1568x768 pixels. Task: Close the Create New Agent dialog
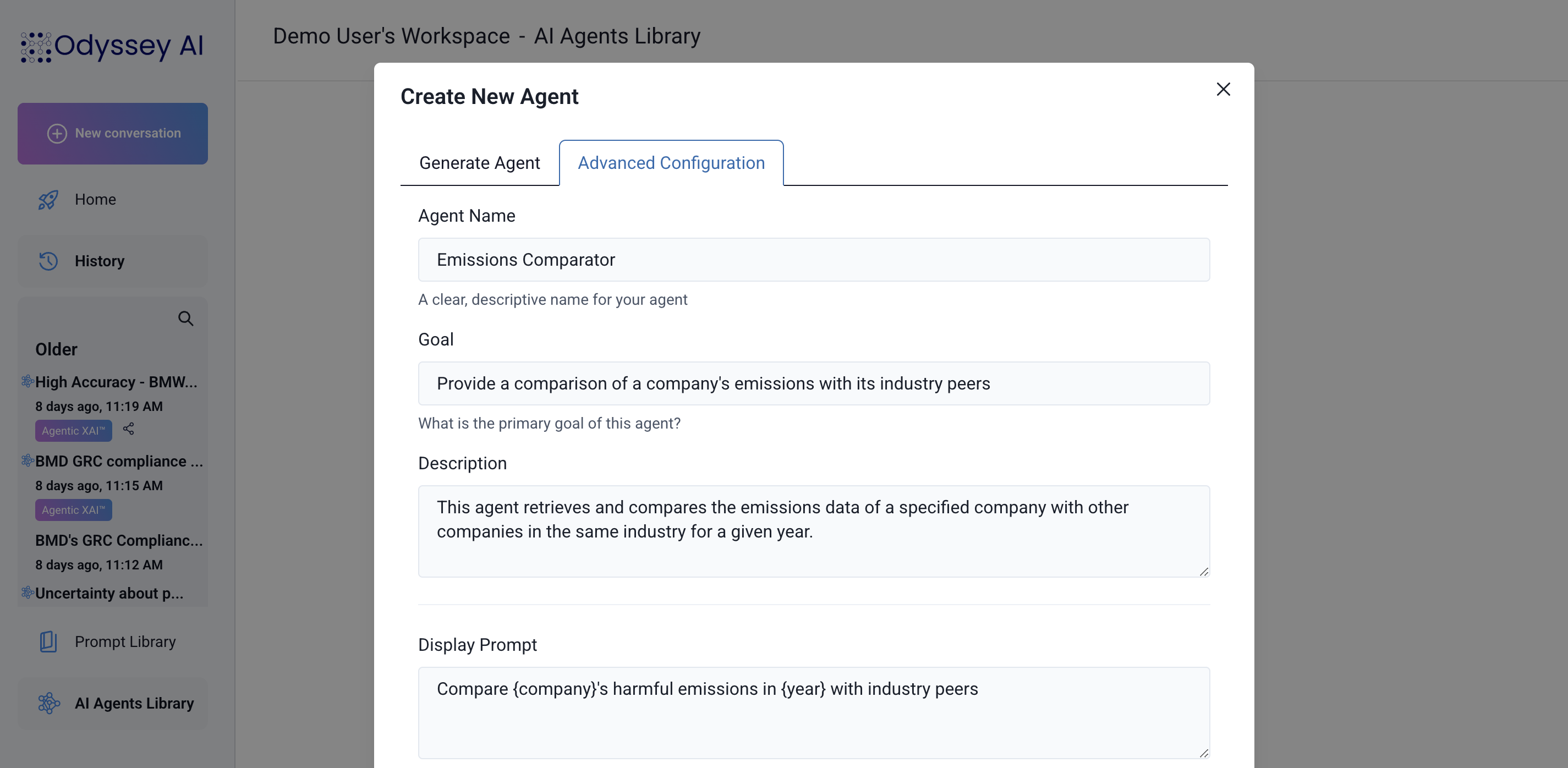(x=1223, y=90)
